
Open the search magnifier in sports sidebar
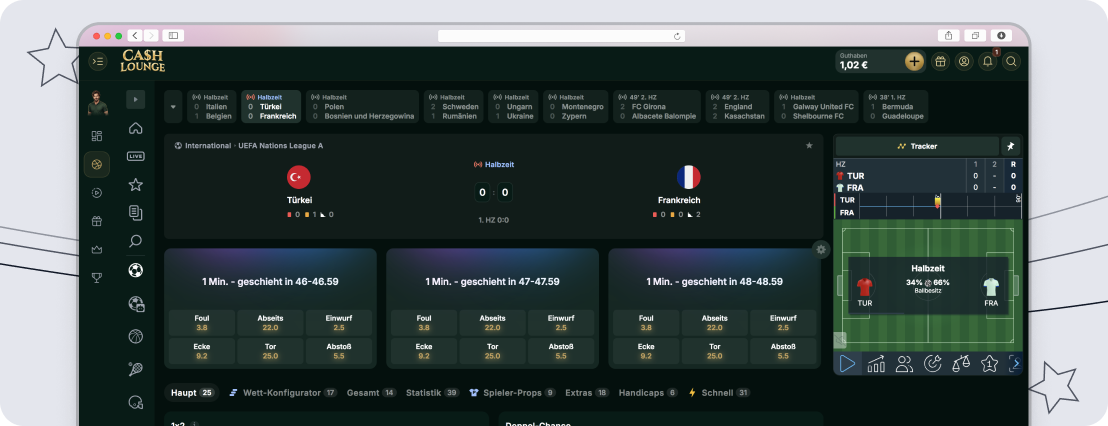[136, 241]
